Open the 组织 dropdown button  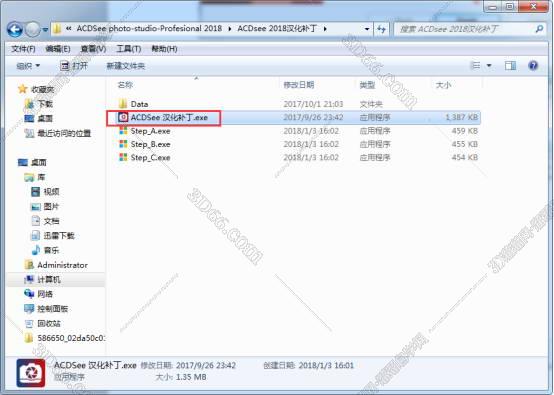(28, 66)
